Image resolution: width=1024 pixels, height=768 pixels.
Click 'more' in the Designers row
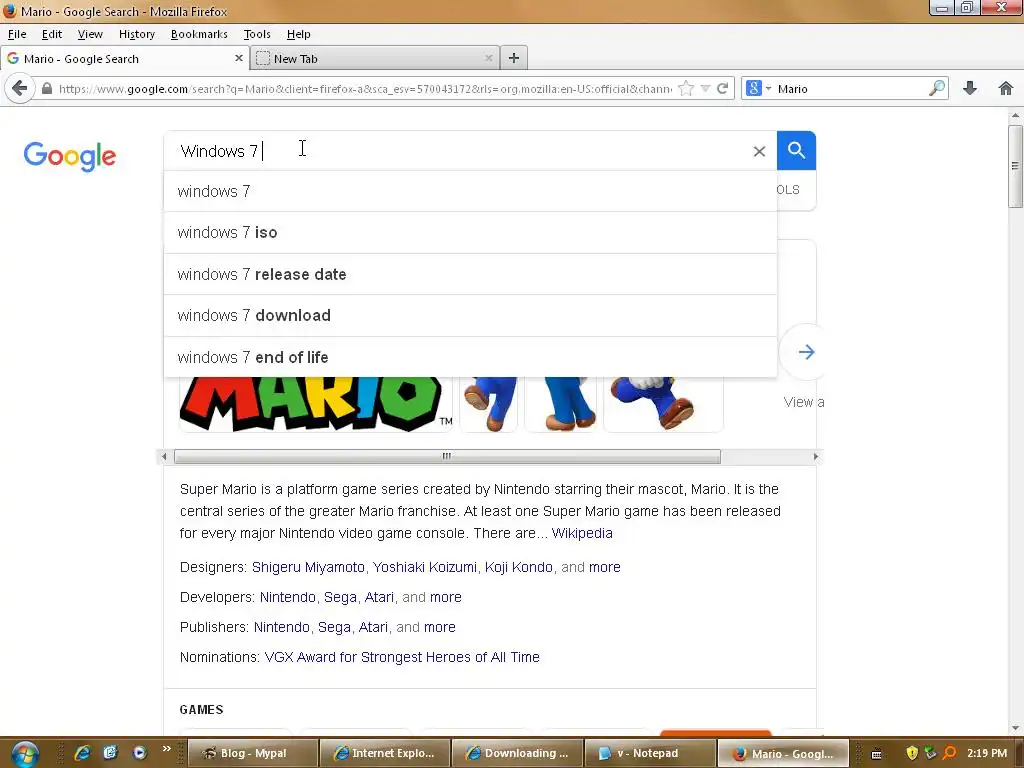pos(605,567)
